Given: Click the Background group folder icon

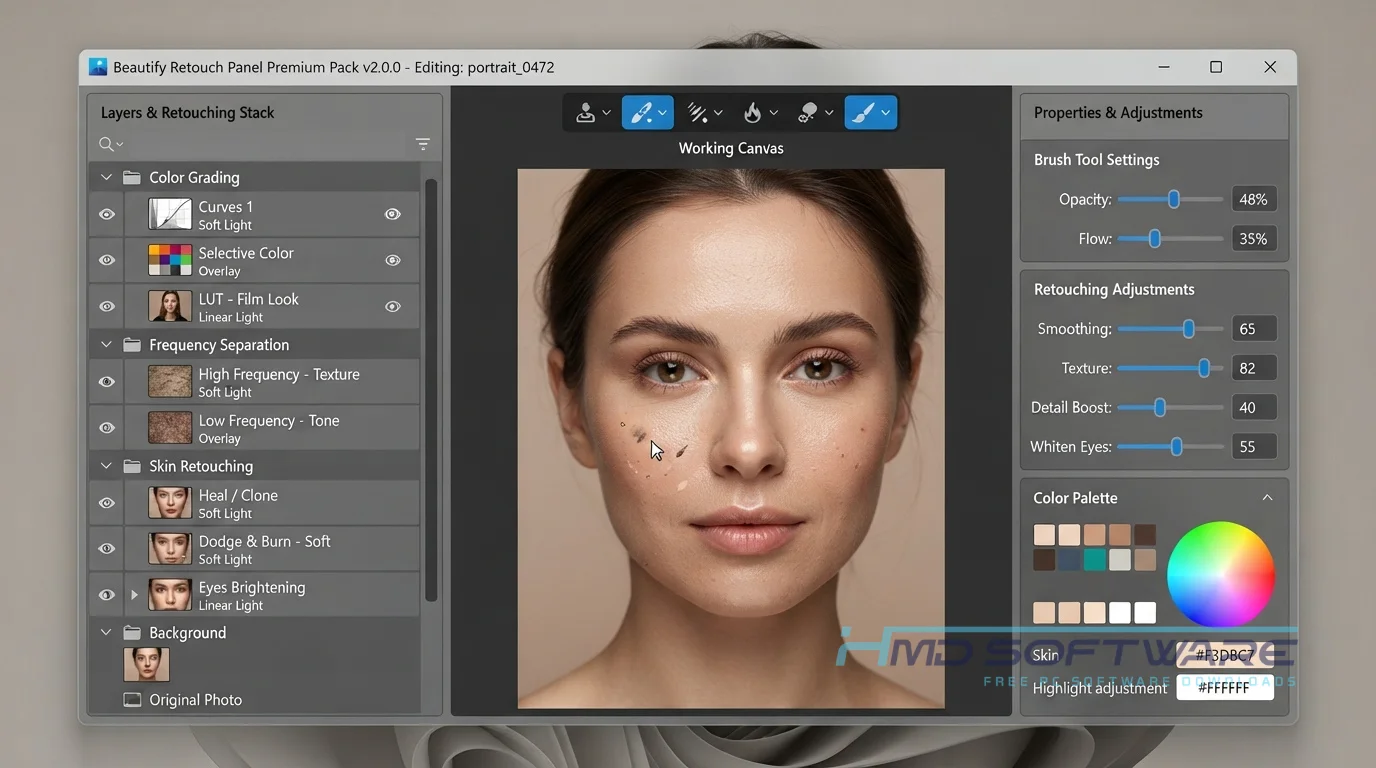Looking at the screenshot, I should click(x=131, y=633).
